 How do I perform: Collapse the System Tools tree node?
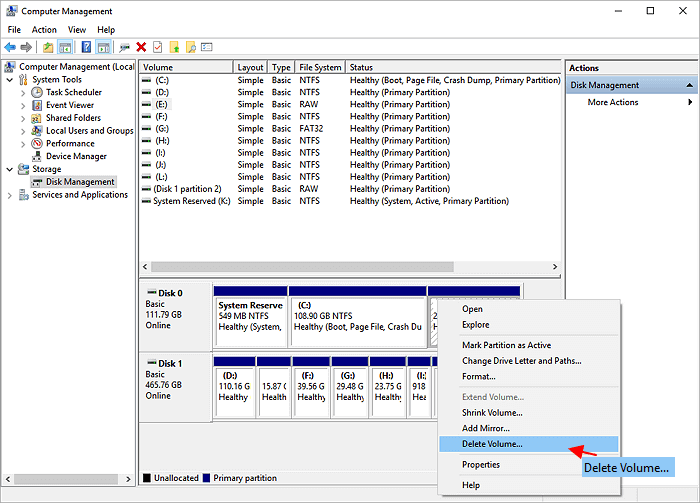tap(11, 80)
